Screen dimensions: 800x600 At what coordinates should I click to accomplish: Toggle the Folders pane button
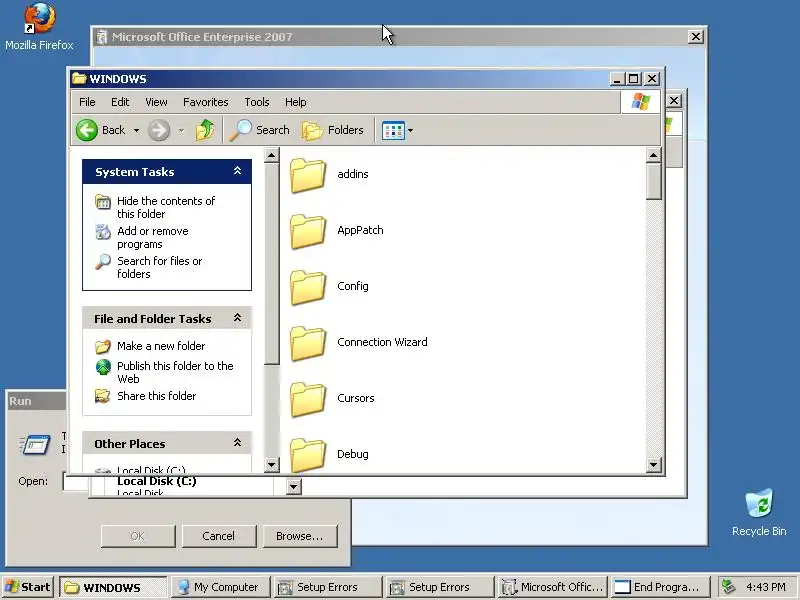(333, 130)
